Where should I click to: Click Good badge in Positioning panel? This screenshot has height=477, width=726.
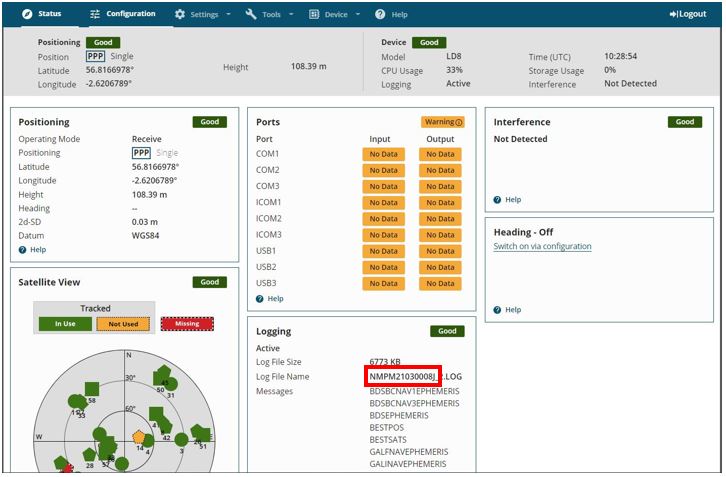[210, 122]
